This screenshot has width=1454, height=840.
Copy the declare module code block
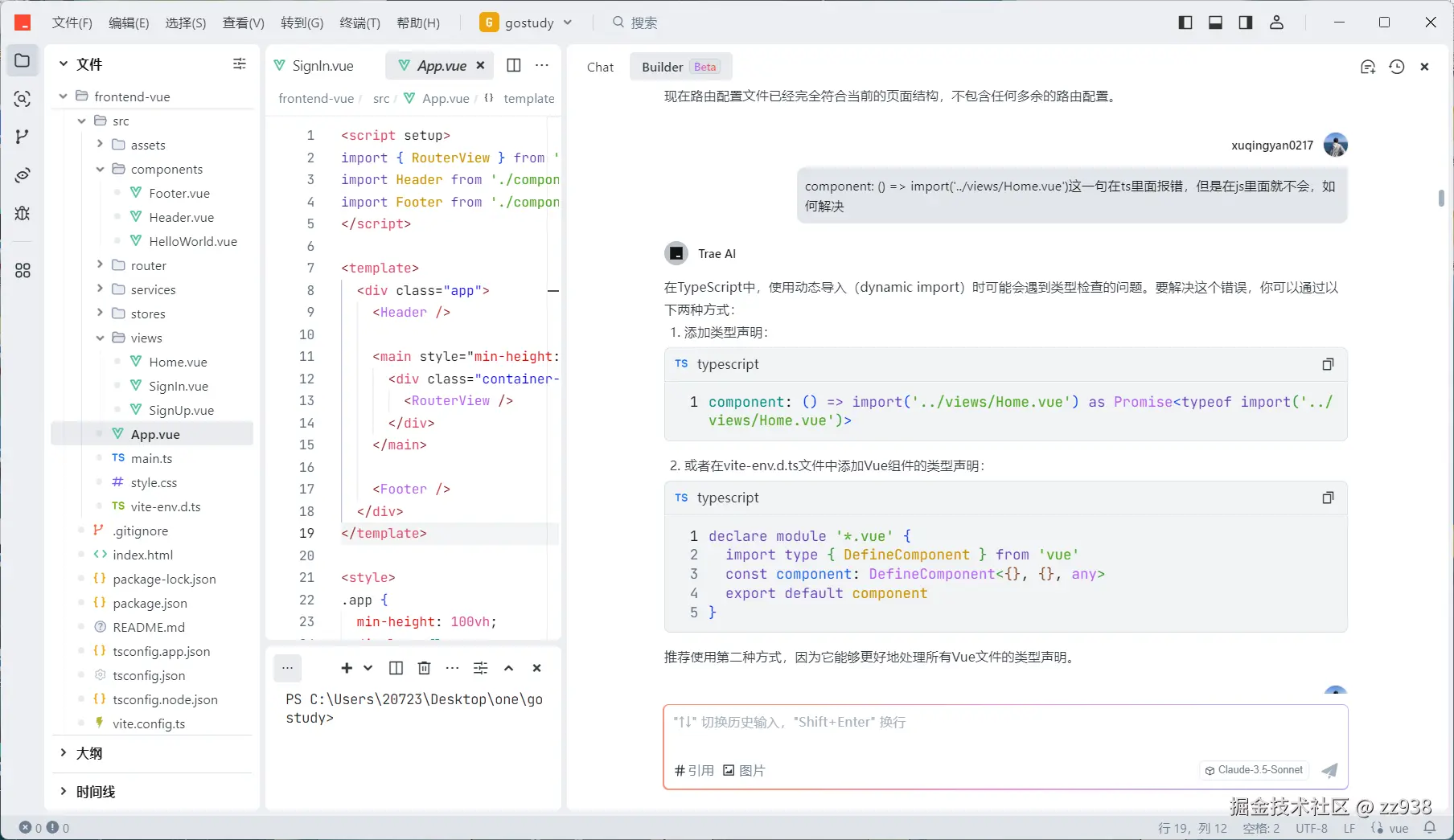point(1328,498)
